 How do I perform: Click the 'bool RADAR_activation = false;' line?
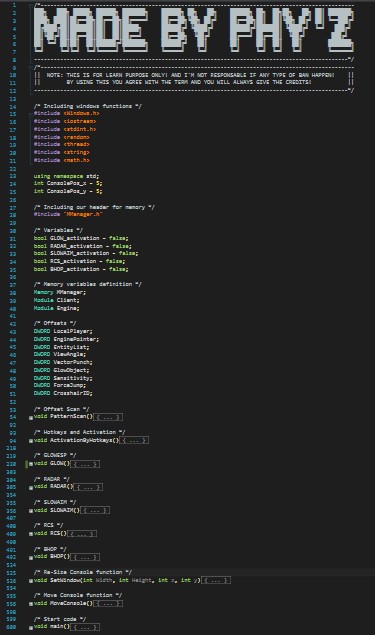coord(83,246)
